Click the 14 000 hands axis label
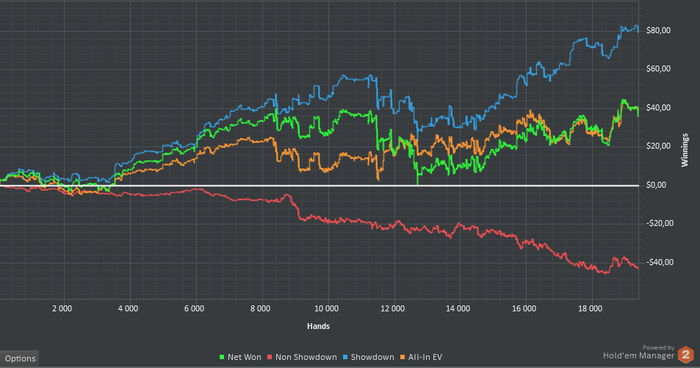 pyautogui.click(x=458, y=309)
